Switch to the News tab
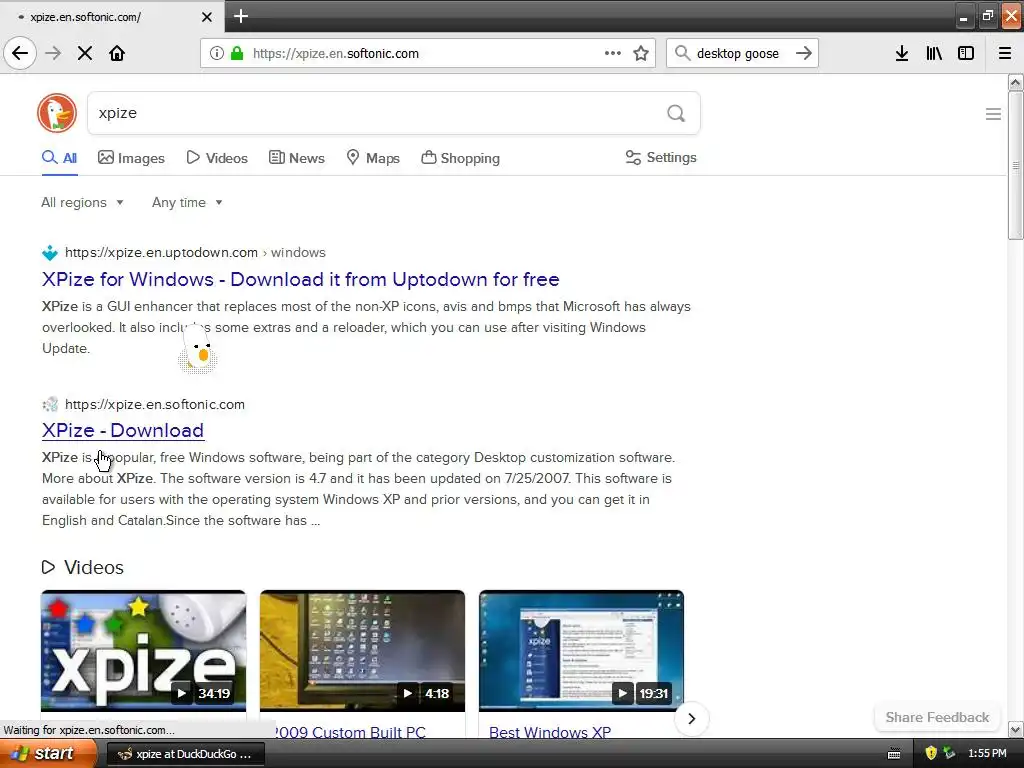Image resolution: width=1024 pixels, height=768 pixels. (x=296, y=158)
